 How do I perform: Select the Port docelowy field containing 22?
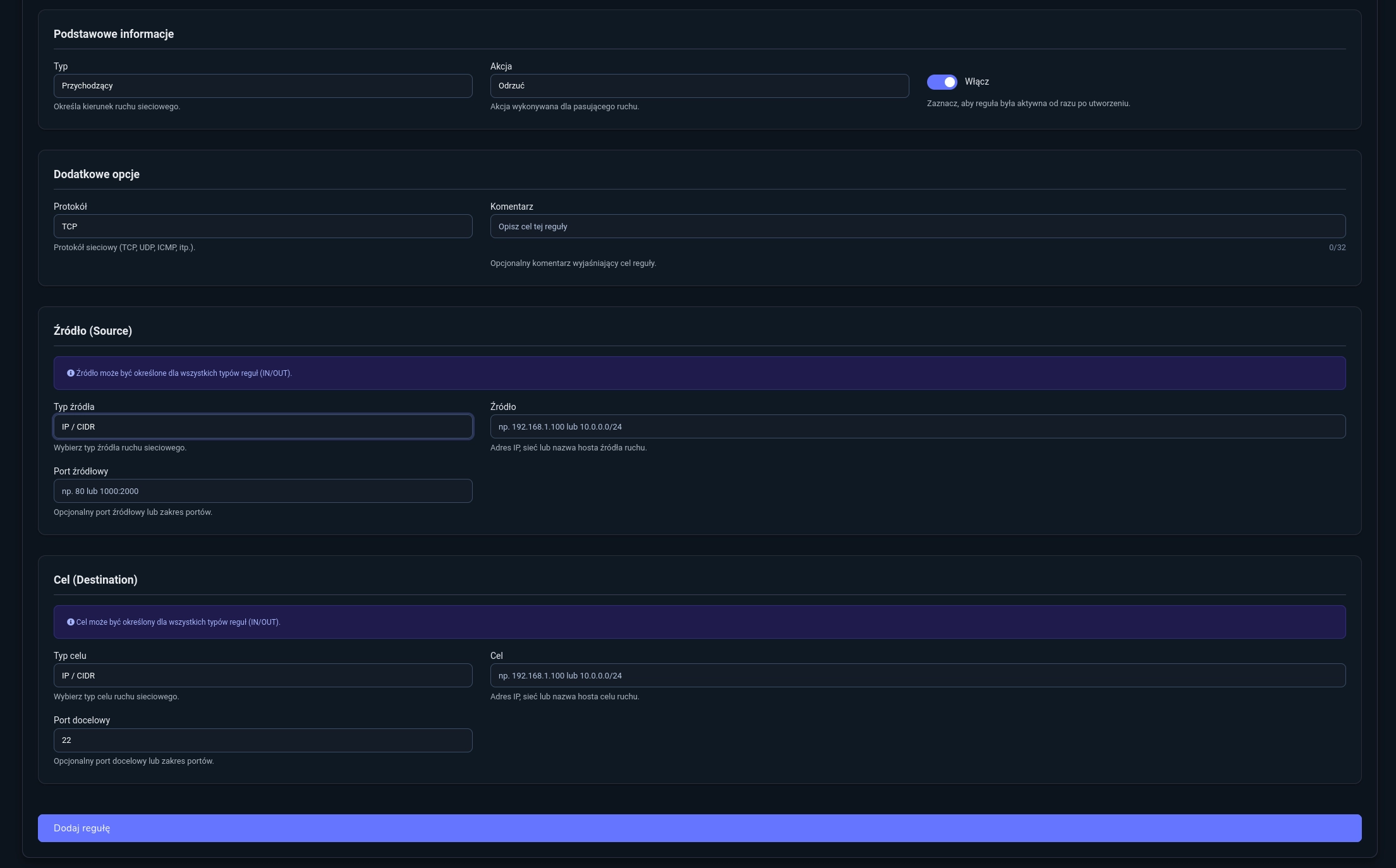point(263,740)
